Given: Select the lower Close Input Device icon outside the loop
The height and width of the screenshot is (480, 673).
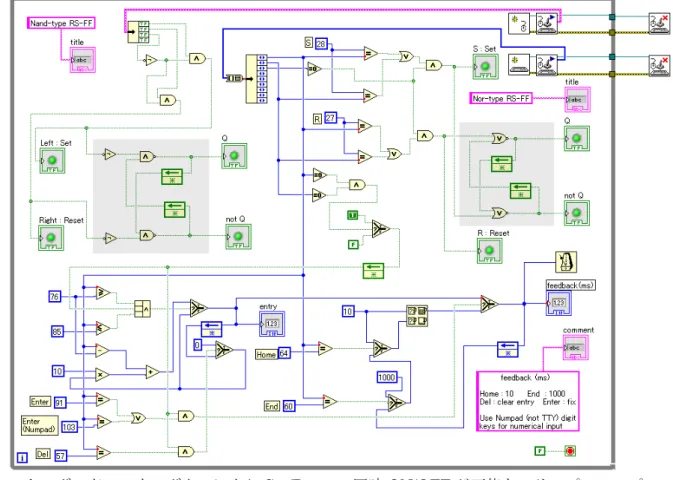Looking at the screenshot, I should 659,66.
